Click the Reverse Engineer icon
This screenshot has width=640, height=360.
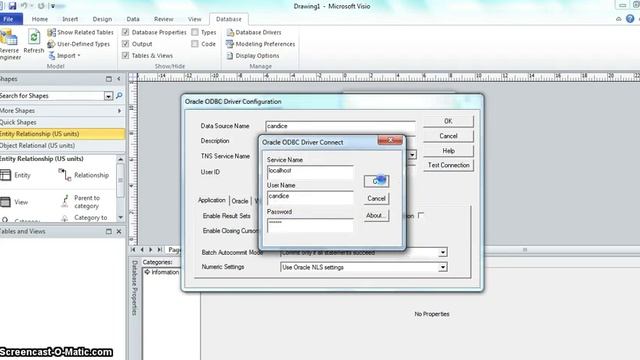pyautogui.click(x=9, y=44)
